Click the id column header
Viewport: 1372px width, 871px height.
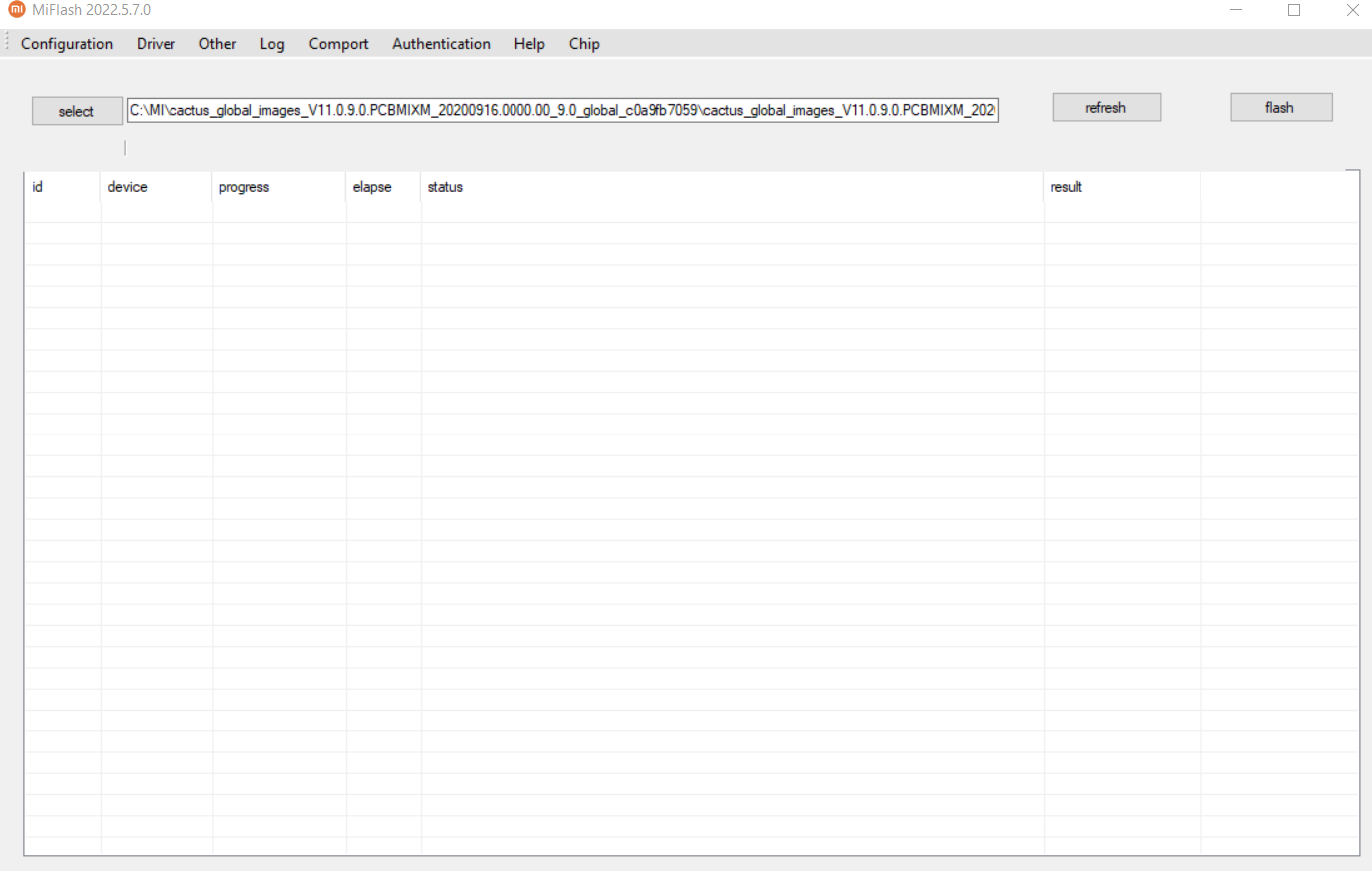tap(62, 187)
